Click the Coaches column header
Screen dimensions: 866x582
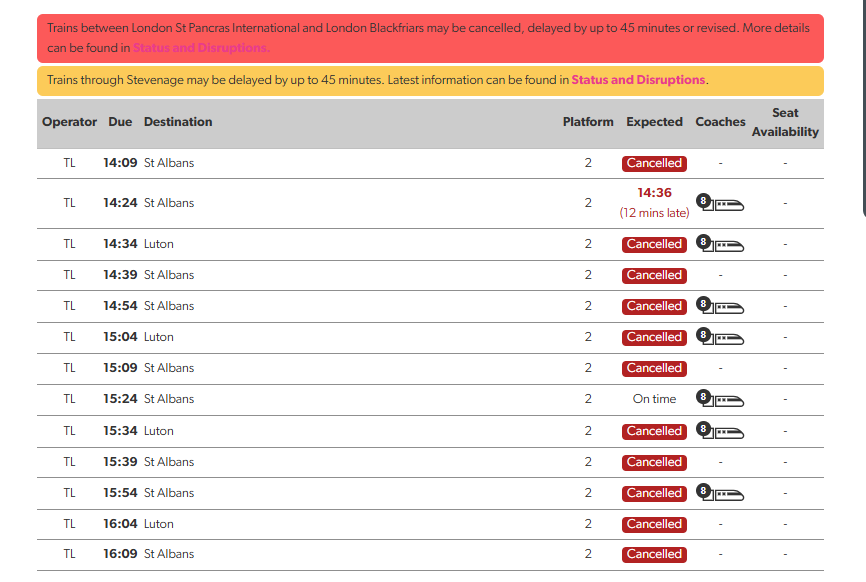720,122
